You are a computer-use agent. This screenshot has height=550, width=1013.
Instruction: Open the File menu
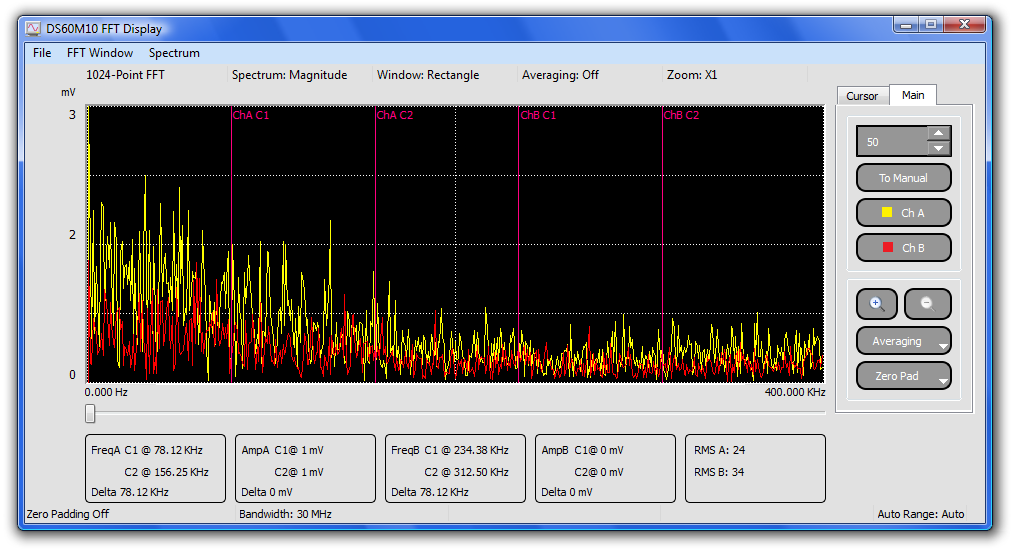pos(42,53)
